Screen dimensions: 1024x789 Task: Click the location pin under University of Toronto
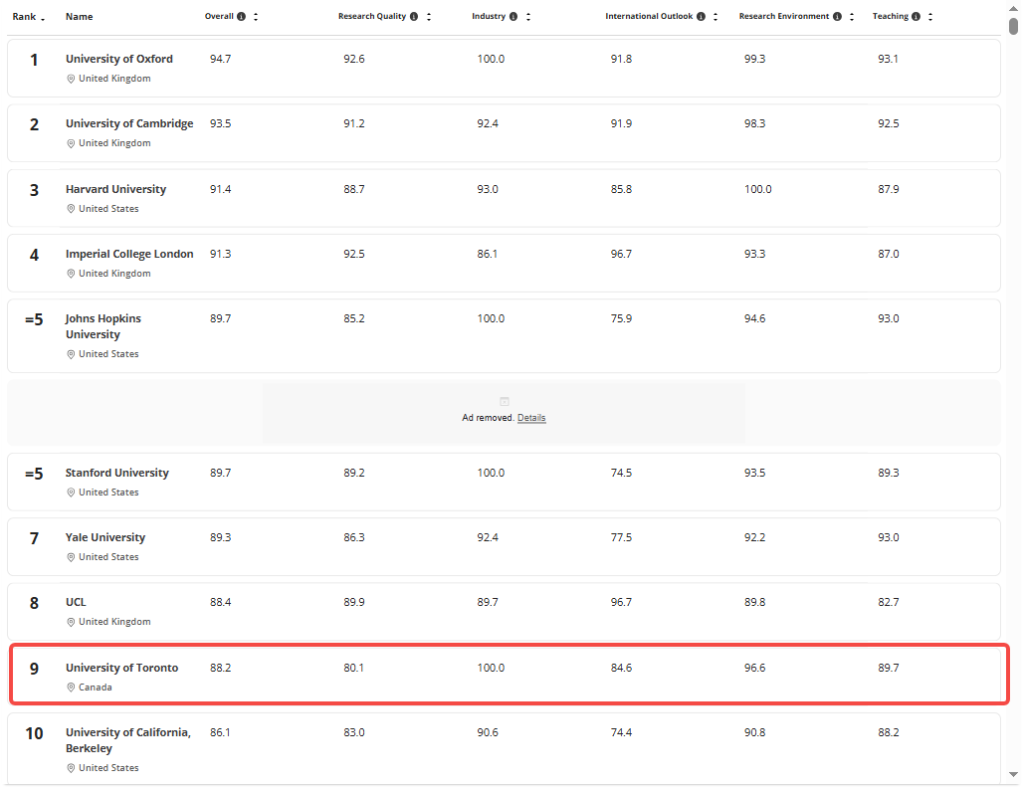(70, 688)
